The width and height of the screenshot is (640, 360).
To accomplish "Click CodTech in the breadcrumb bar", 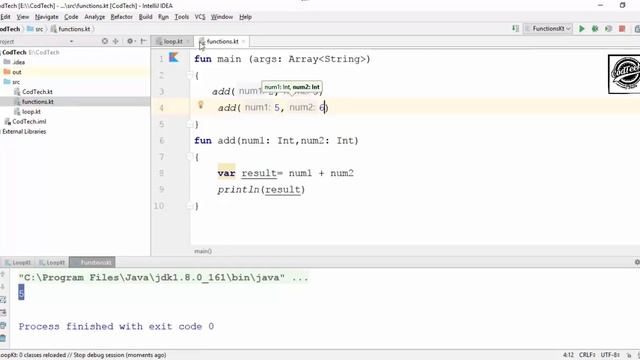I will point(10,29).
